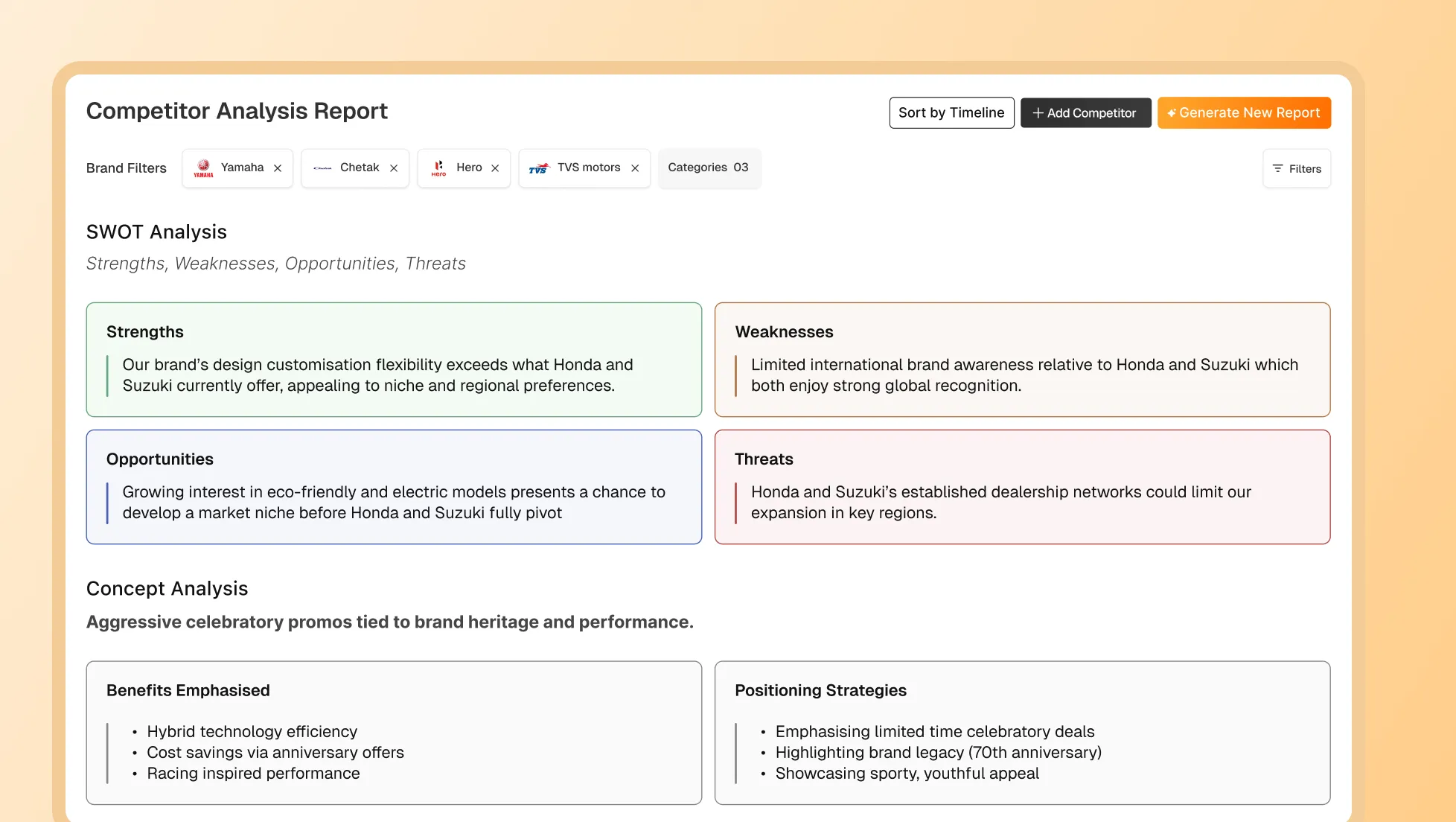Image resolution: width=1456 pixels, height=822 pixels.
Task: Click the Yamaha logo icon
Action: pos(203,168)
